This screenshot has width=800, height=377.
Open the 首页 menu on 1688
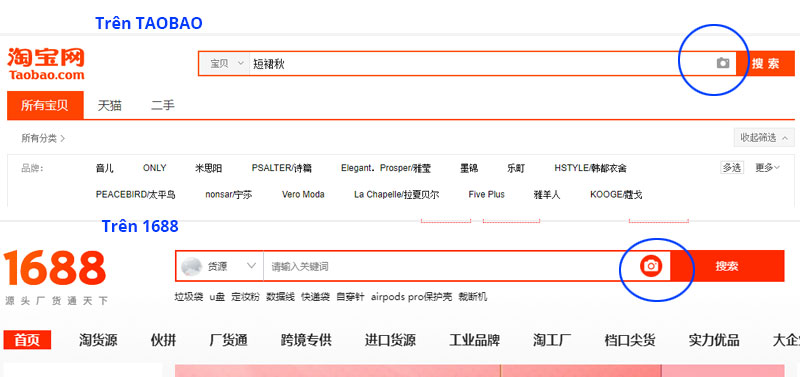(x=27, y=340)
